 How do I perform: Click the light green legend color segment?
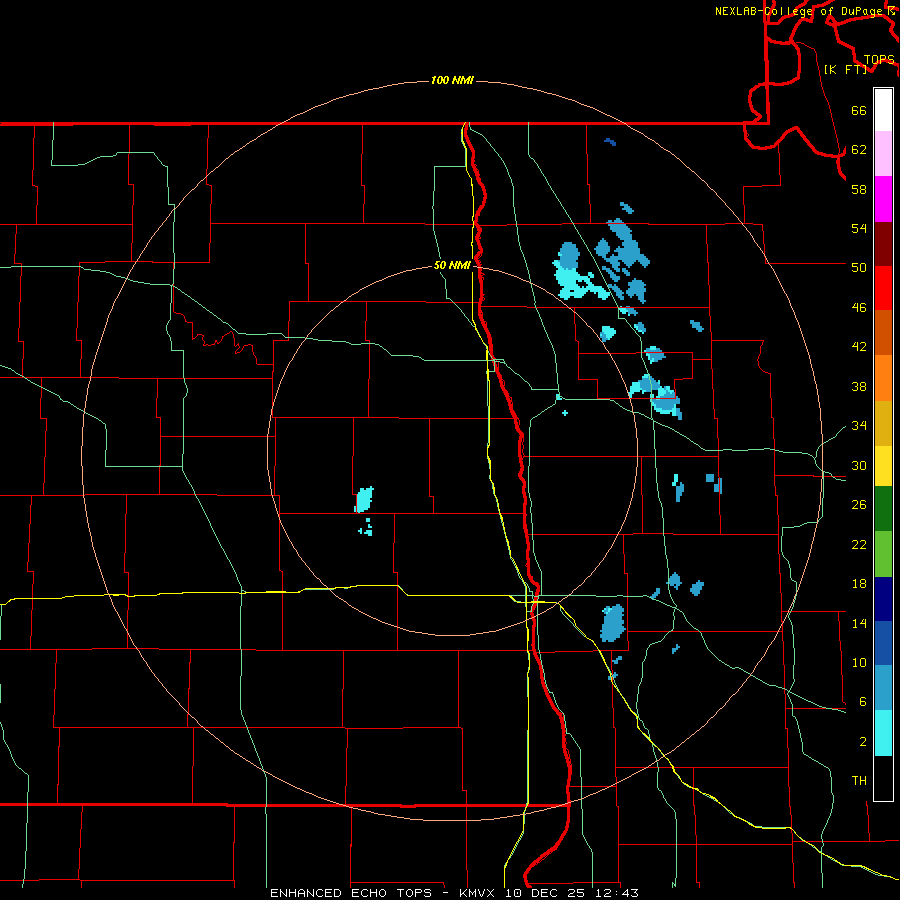point(883,554)
